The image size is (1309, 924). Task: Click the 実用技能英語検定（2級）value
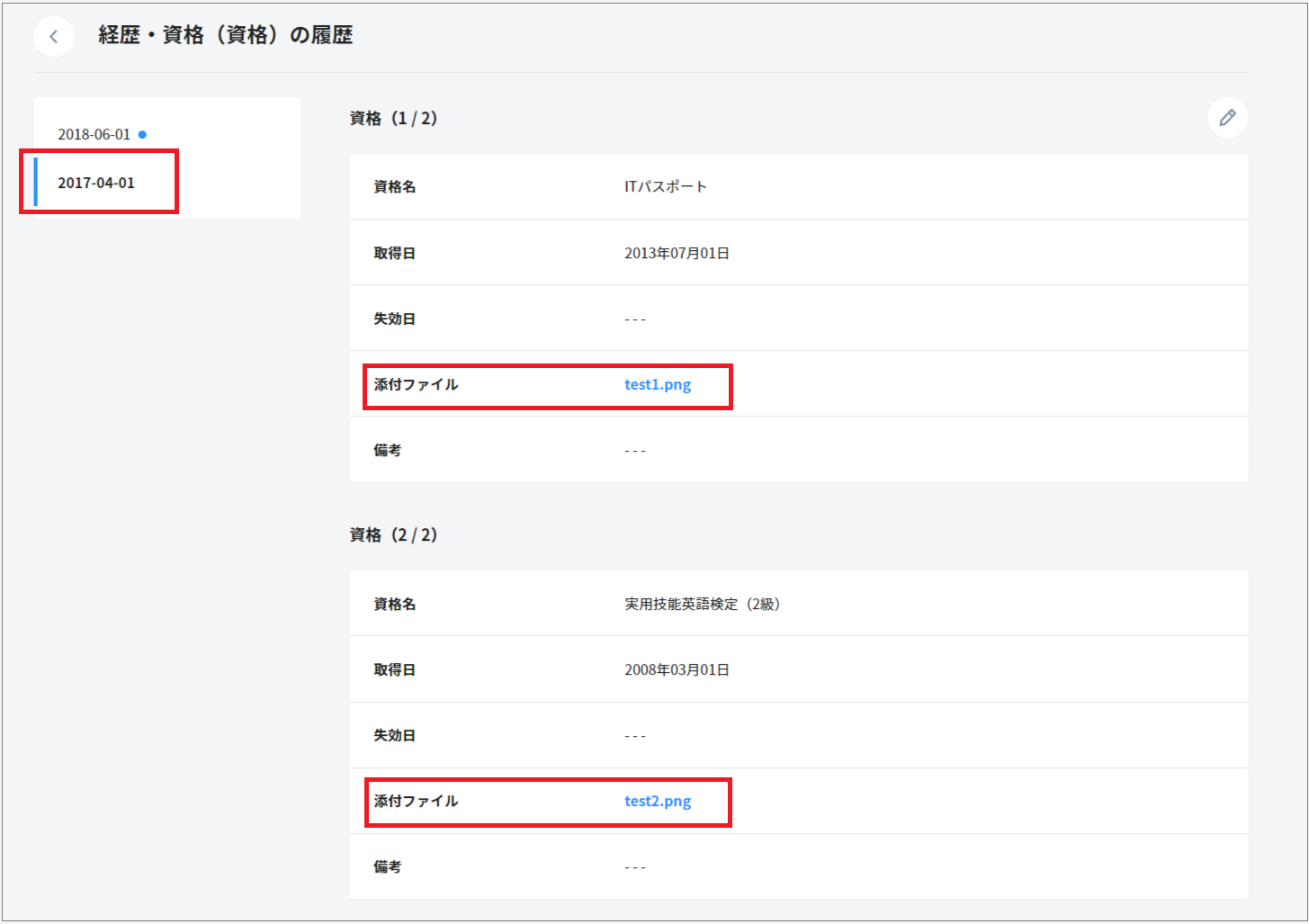pos(702,605)
